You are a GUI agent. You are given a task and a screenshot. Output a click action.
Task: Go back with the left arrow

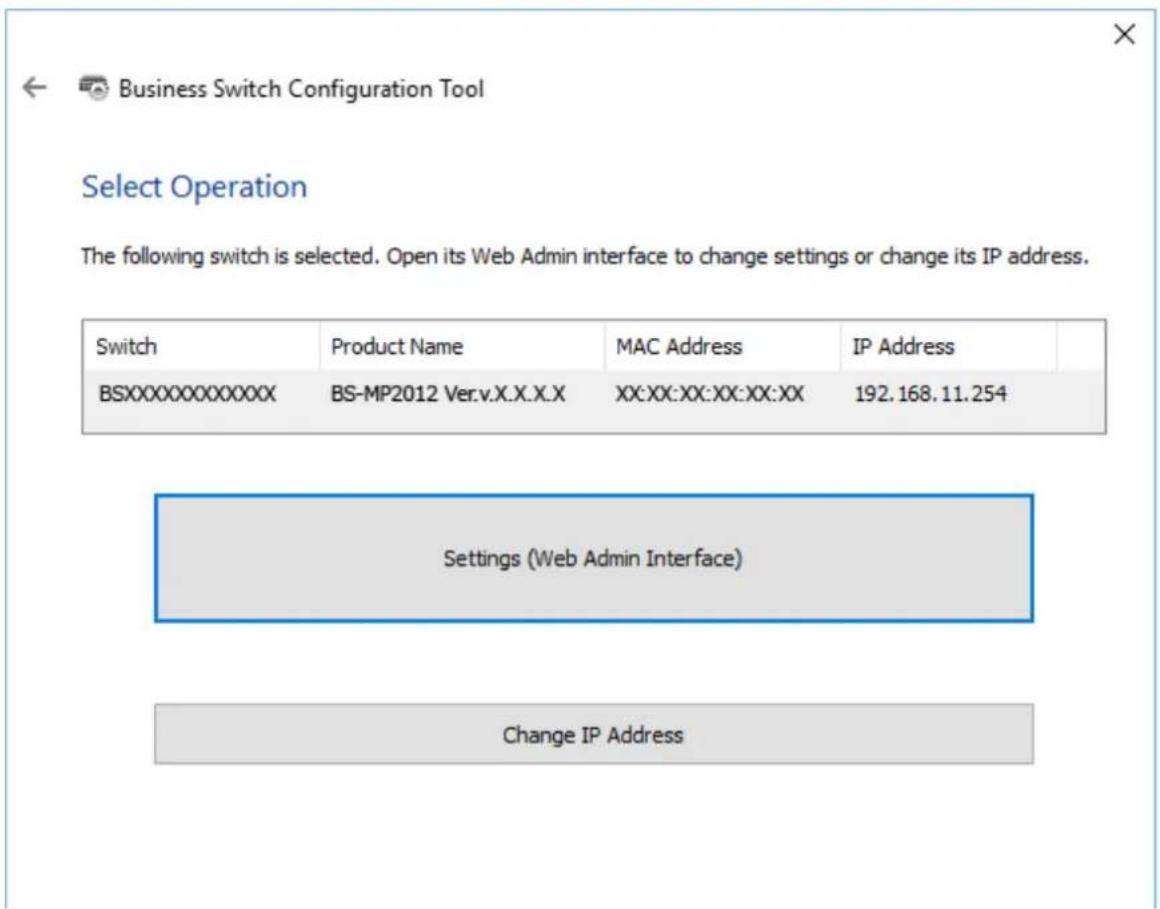pyautogui.click(x=34, y=89)
